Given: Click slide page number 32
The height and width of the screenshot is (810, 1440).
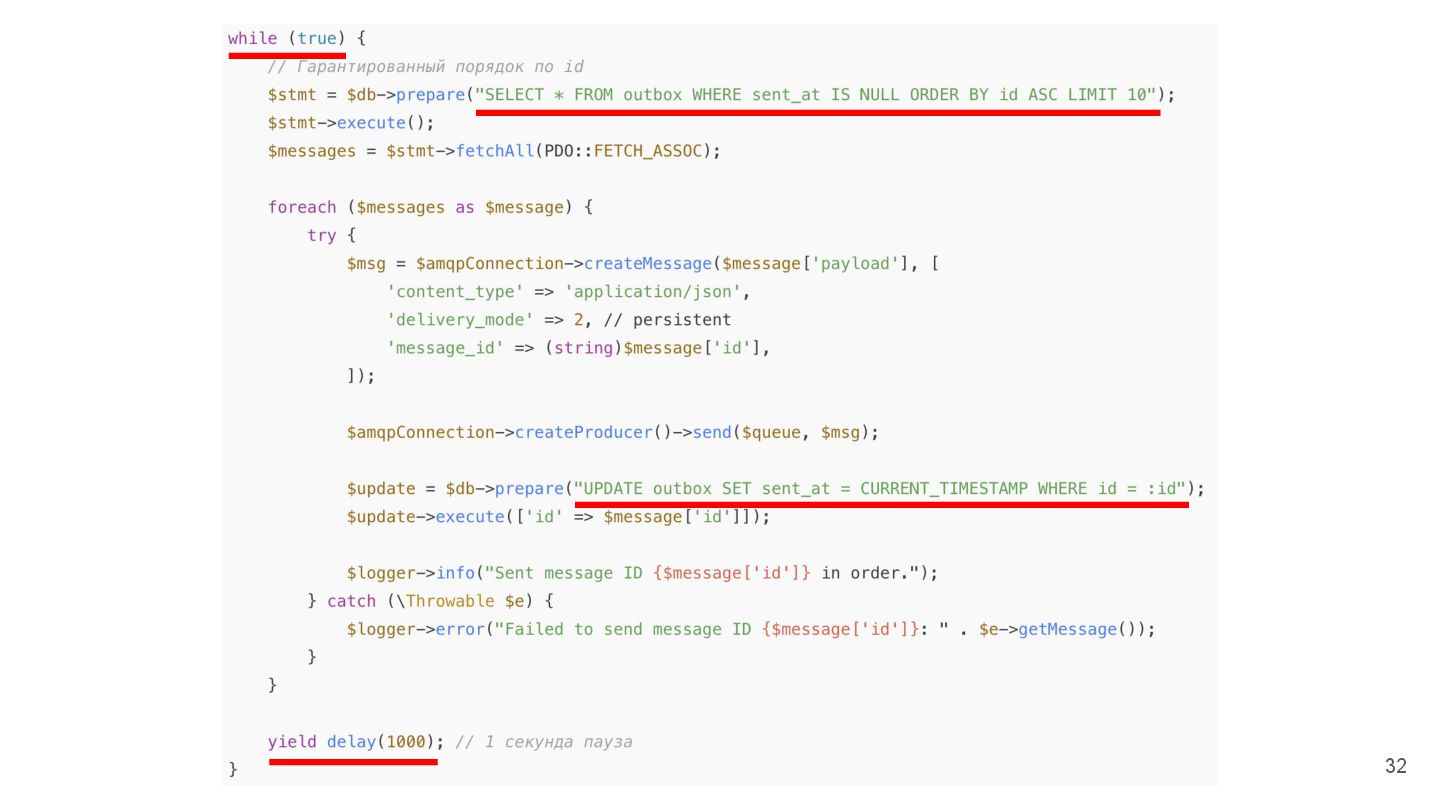Looking at the screenshot, I should click(x=1396, y=766).
